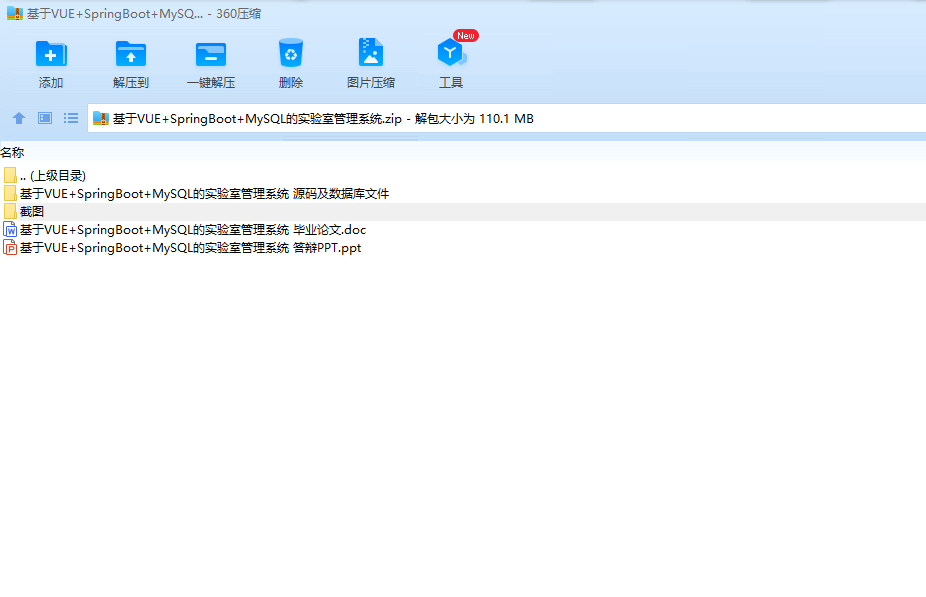Image resolution: width=926 pixels, height=597 pixels.
Task: Select the 源码及数据库文件 folder
Action: pyautogui.click(x=463, y=194)
